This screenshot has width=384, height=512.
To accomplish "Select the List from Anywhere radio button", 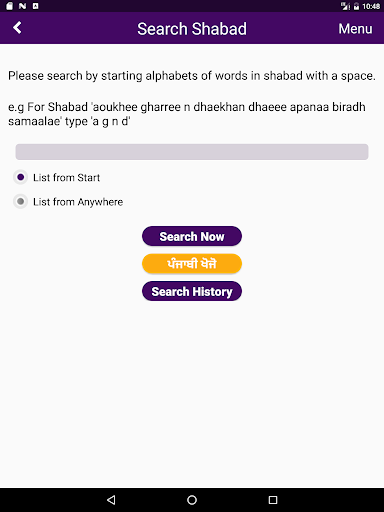I will [20, 201].
